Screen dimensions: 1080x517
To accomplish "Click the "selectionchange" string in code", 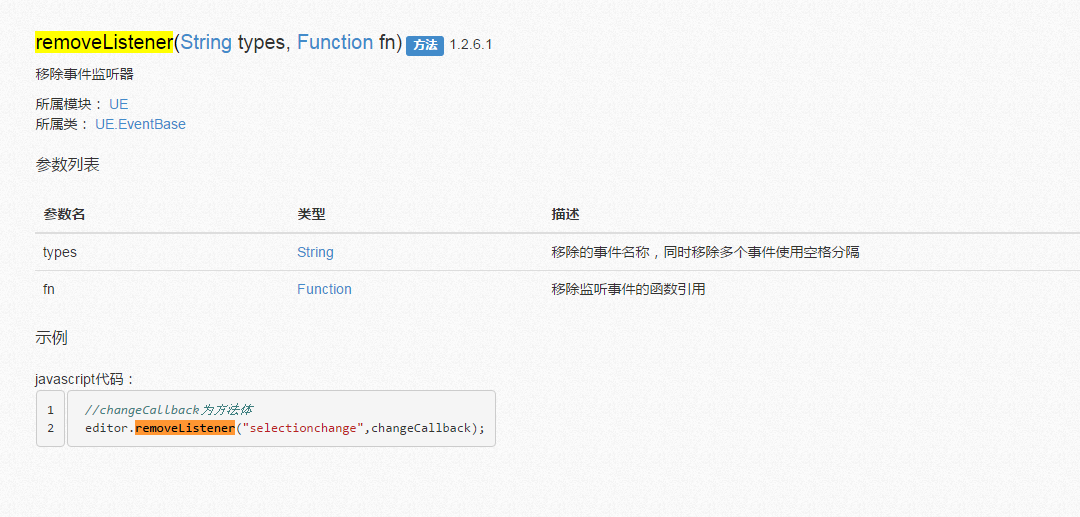I will (x=303, y=428).
